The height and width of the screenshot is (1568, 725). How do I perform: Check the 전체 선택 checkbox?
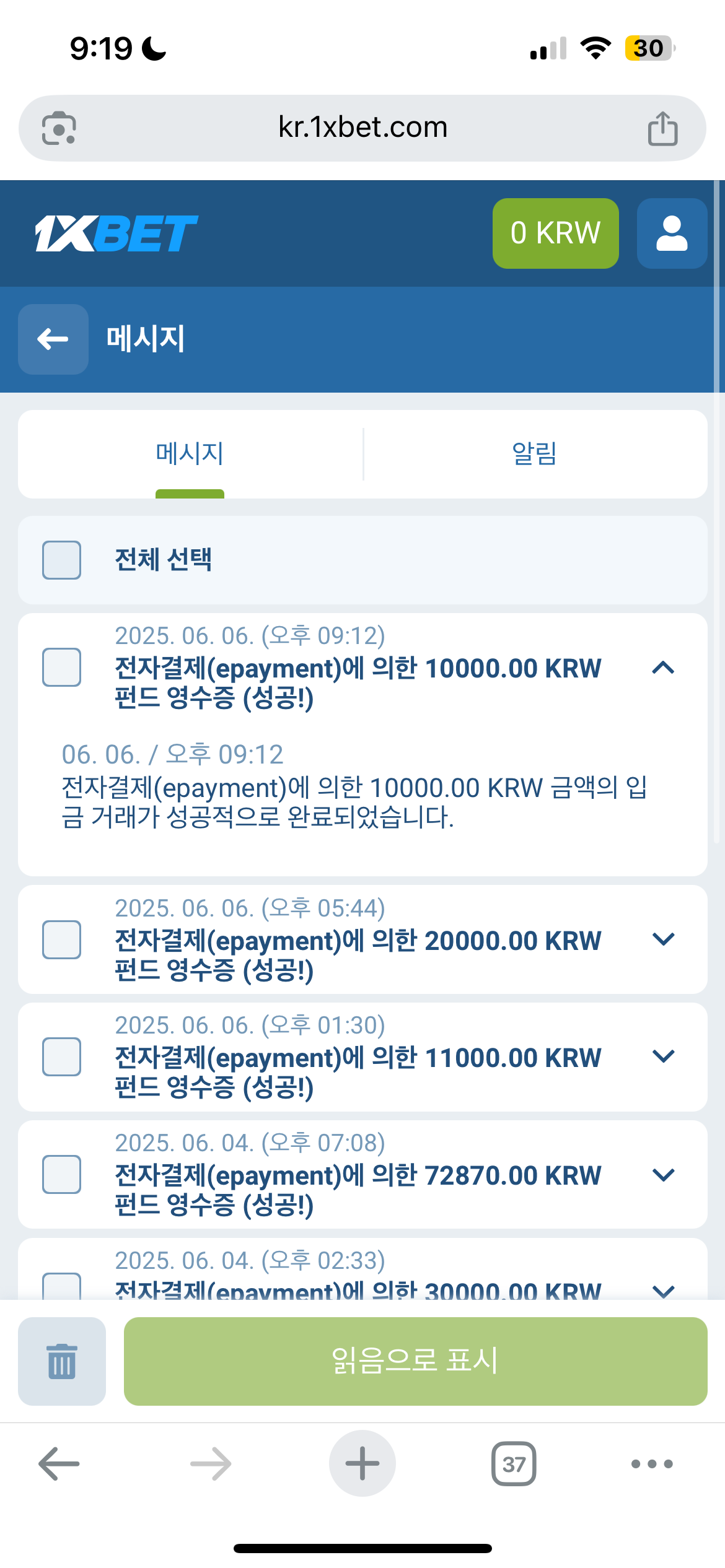click(61, 560)
